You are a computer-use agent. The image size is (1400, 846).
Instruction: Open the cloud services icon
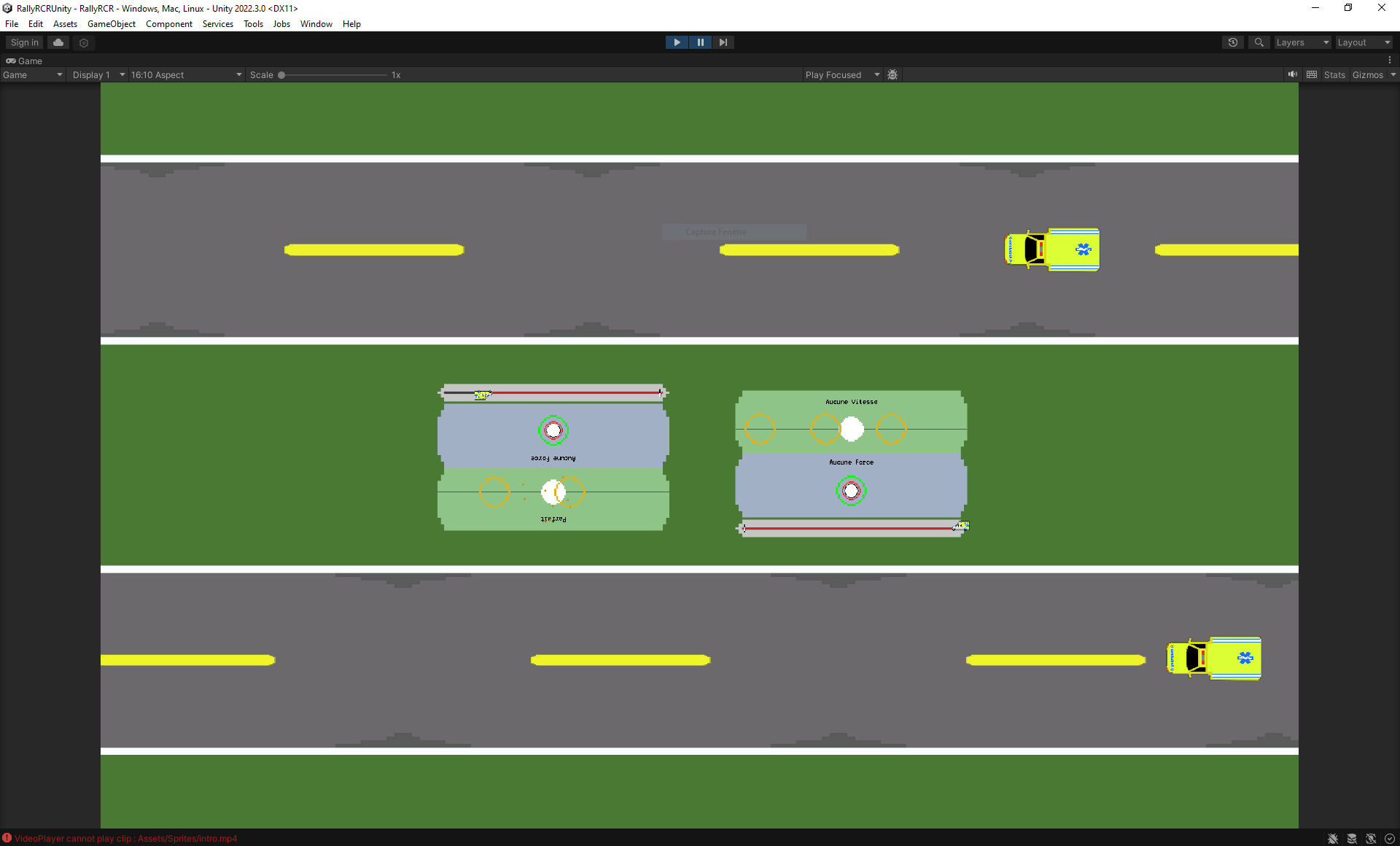58,42
